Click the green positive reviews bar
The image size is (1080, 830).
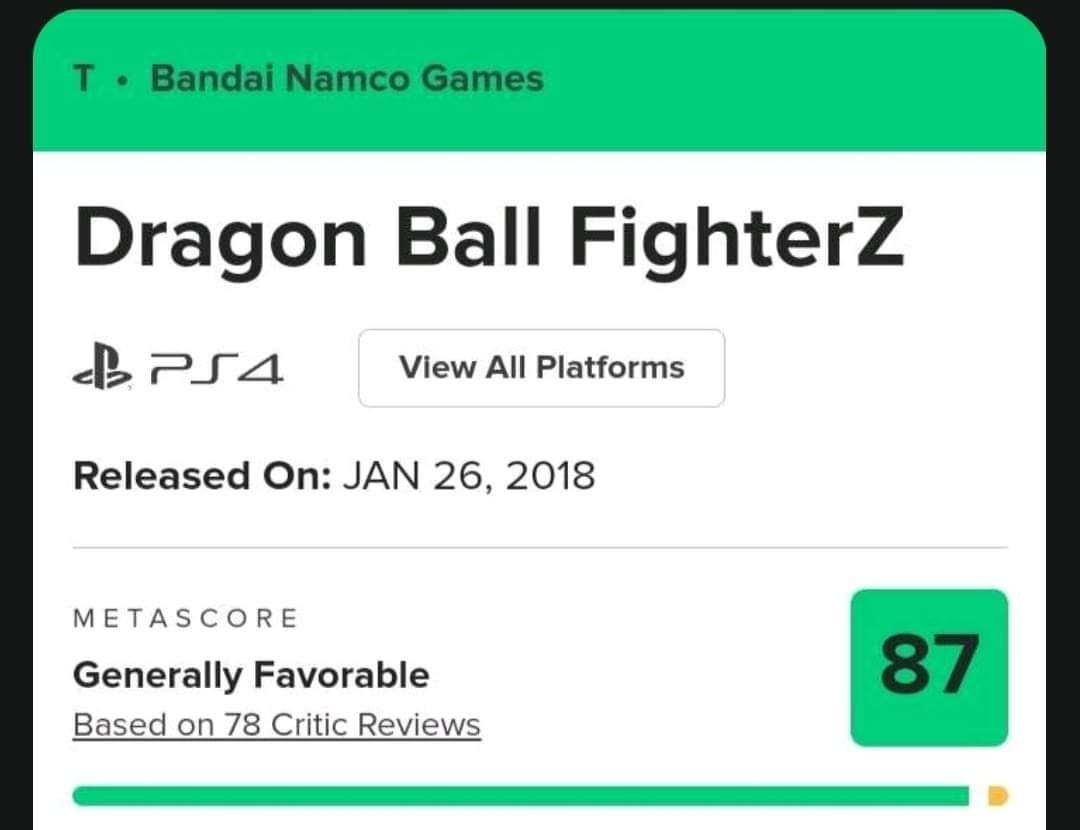click(521, 796)
